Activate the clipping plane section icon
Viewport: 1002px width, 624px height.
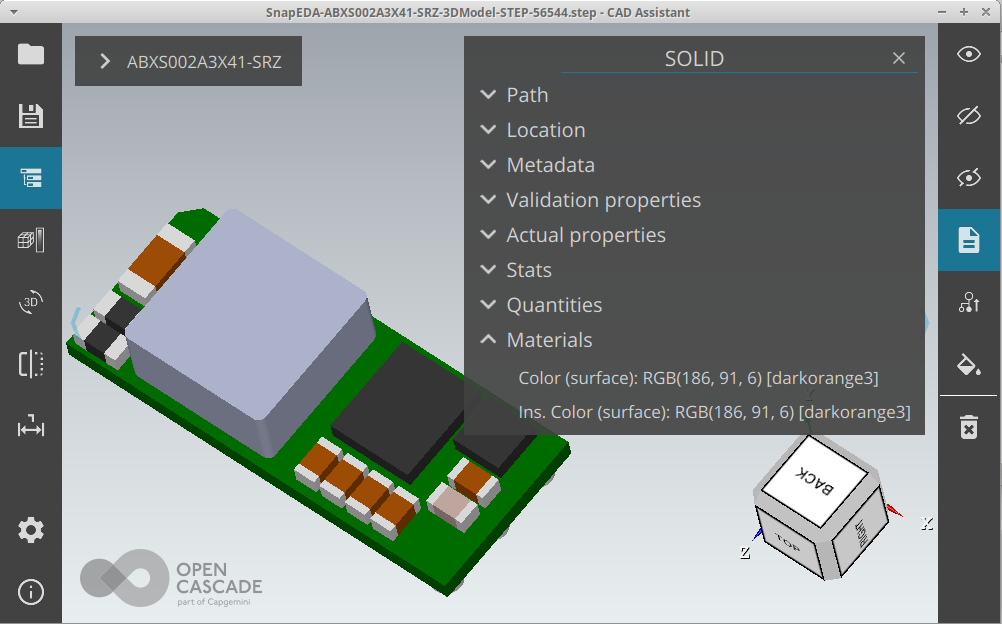pos(31,364)
